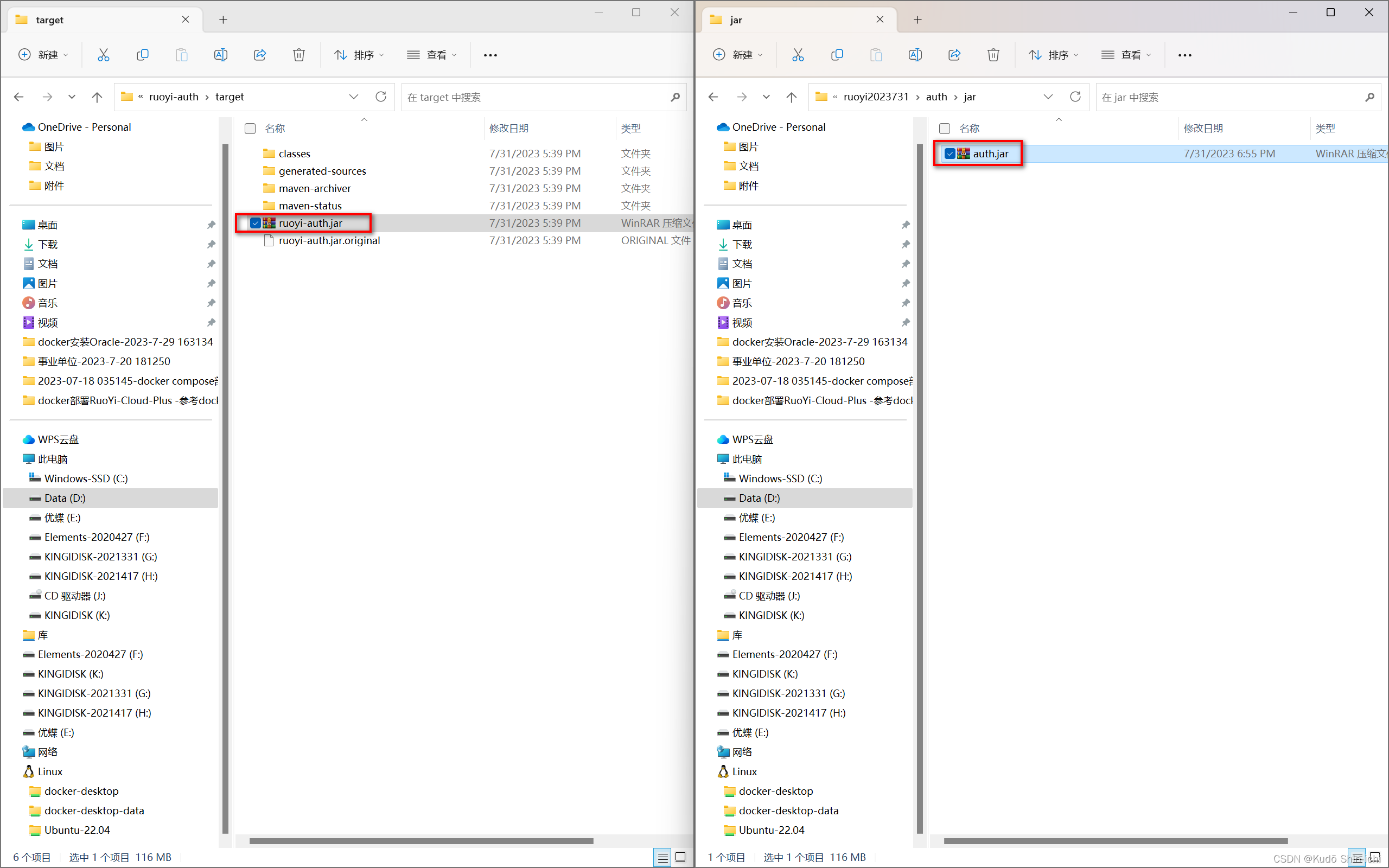Expand address bar history in jar window

[1048, 97]
